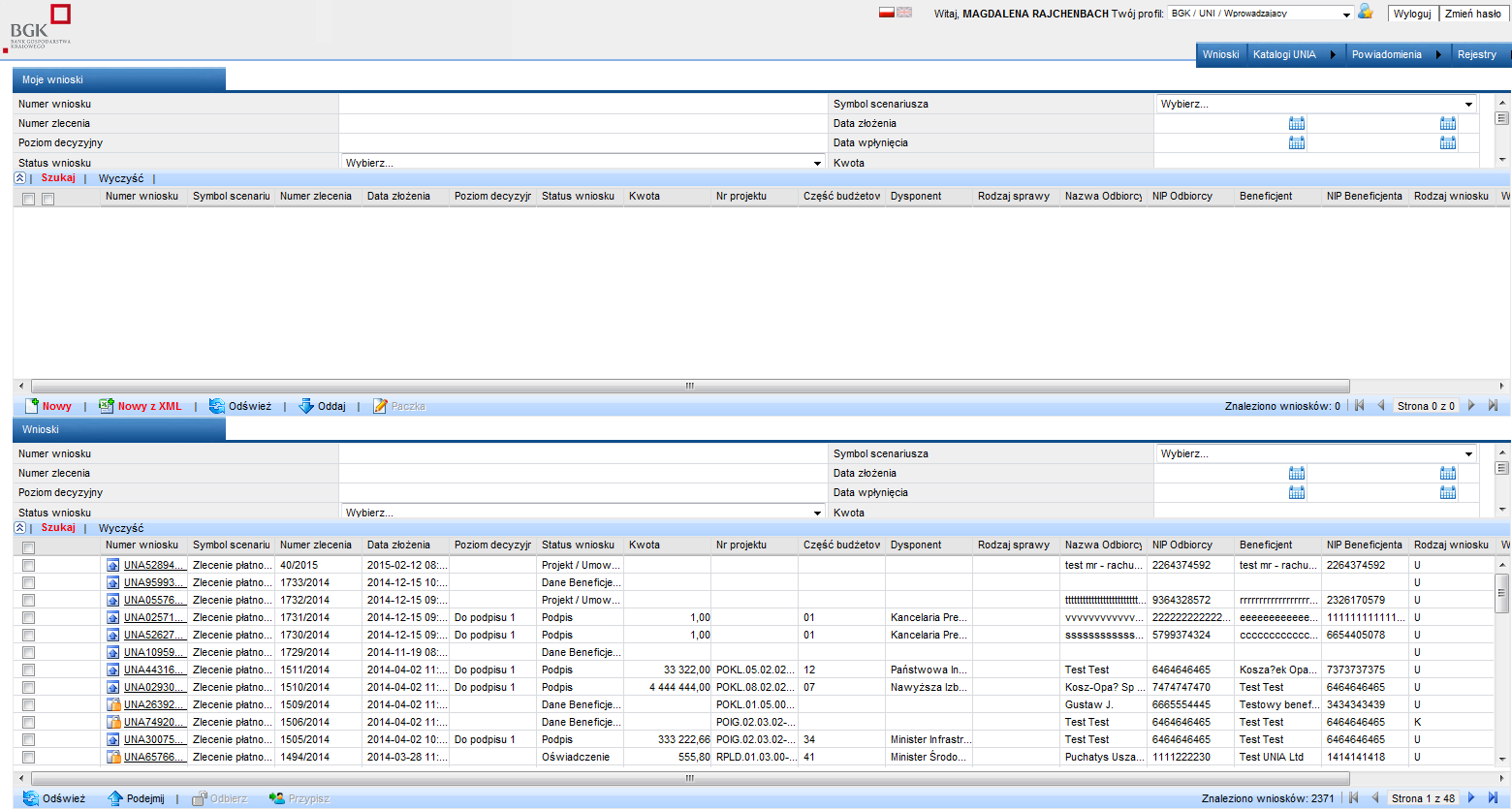
Task: Open application link UNA30075
Action: point(153,739)
